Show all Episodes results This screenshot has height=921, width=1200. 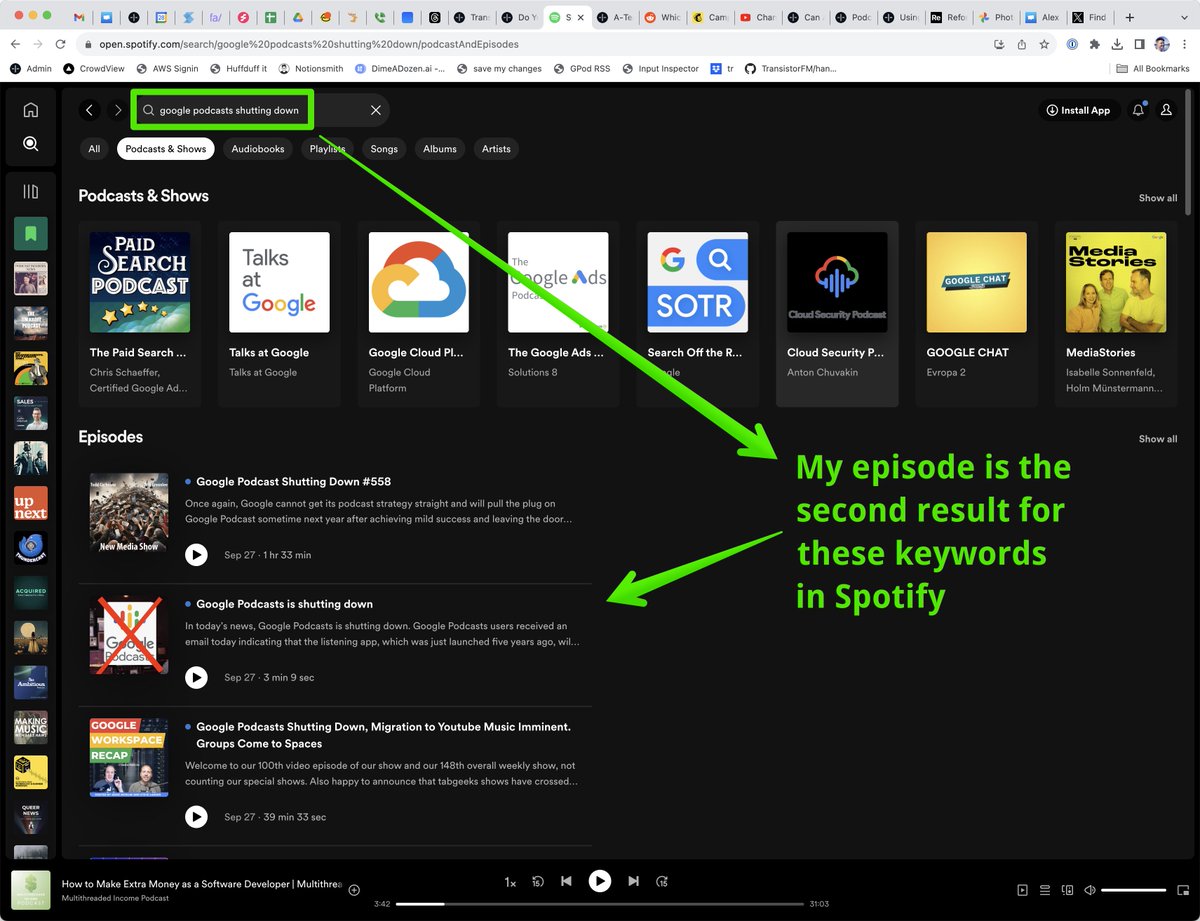point(1157,439)
